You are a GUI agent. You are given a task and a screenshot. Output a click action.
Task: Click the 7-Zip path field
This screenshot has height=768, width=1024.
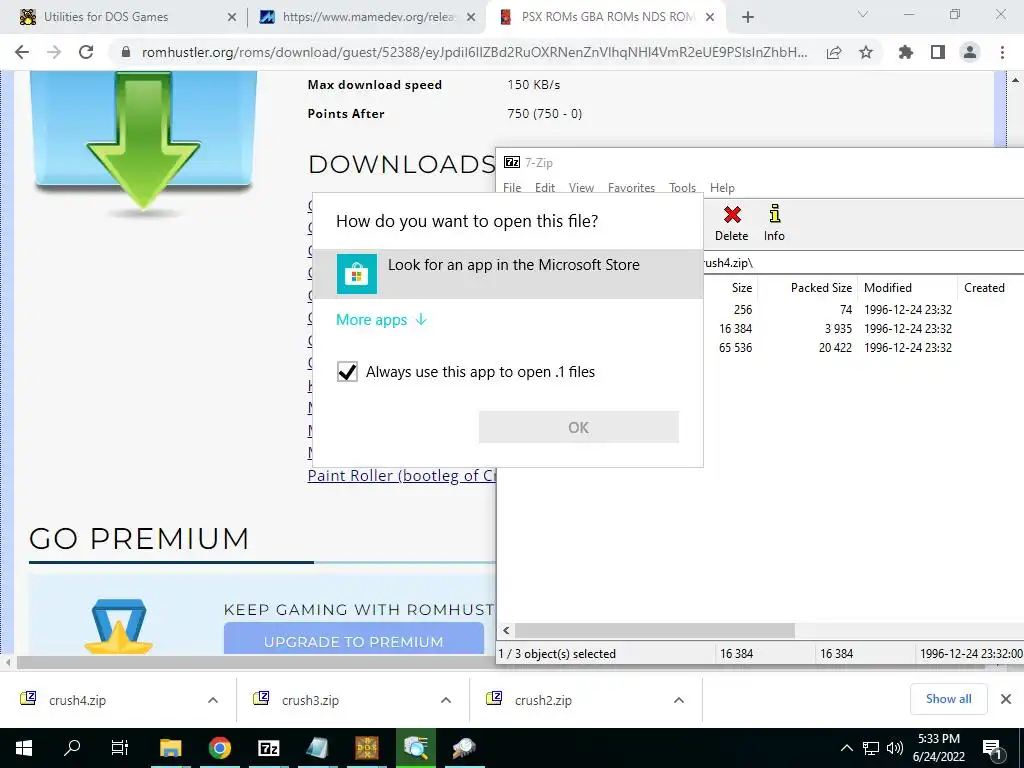coord(863,263)
